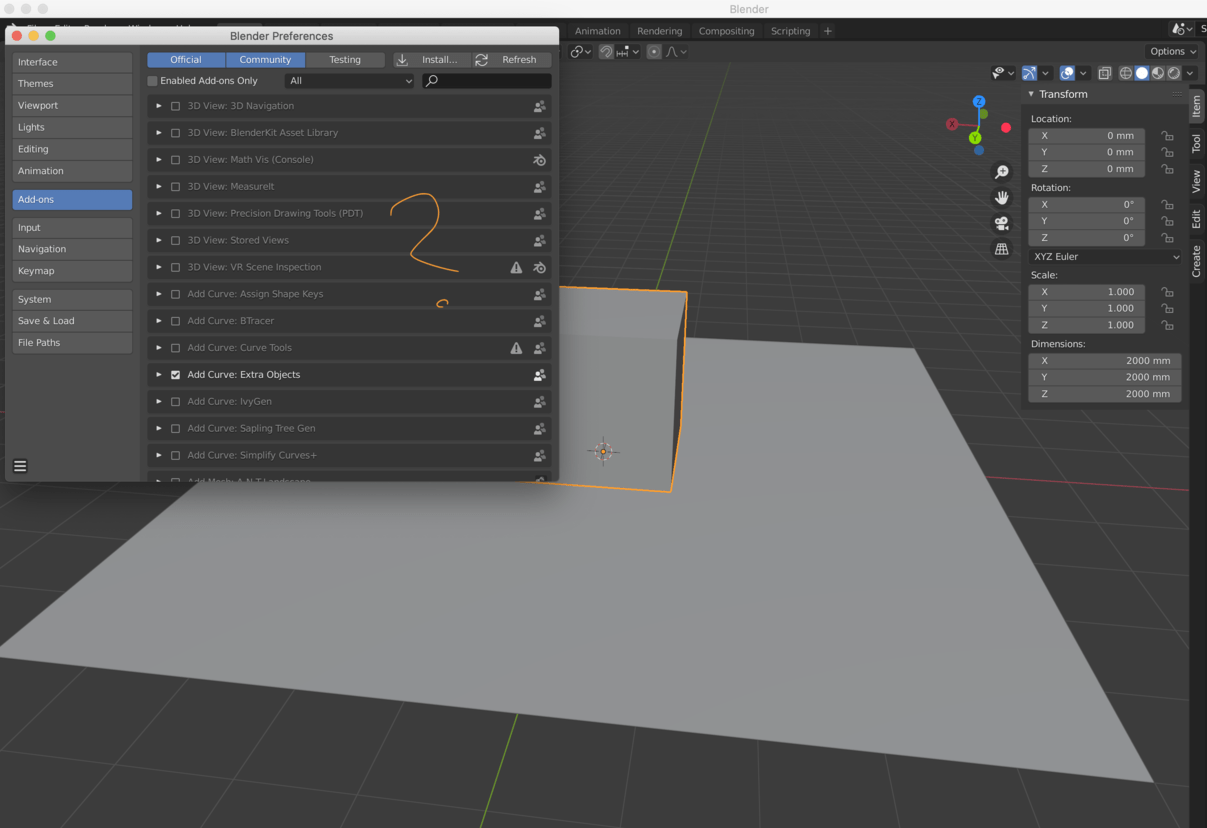Click the zoom magnifier viewport icon

1001,172
